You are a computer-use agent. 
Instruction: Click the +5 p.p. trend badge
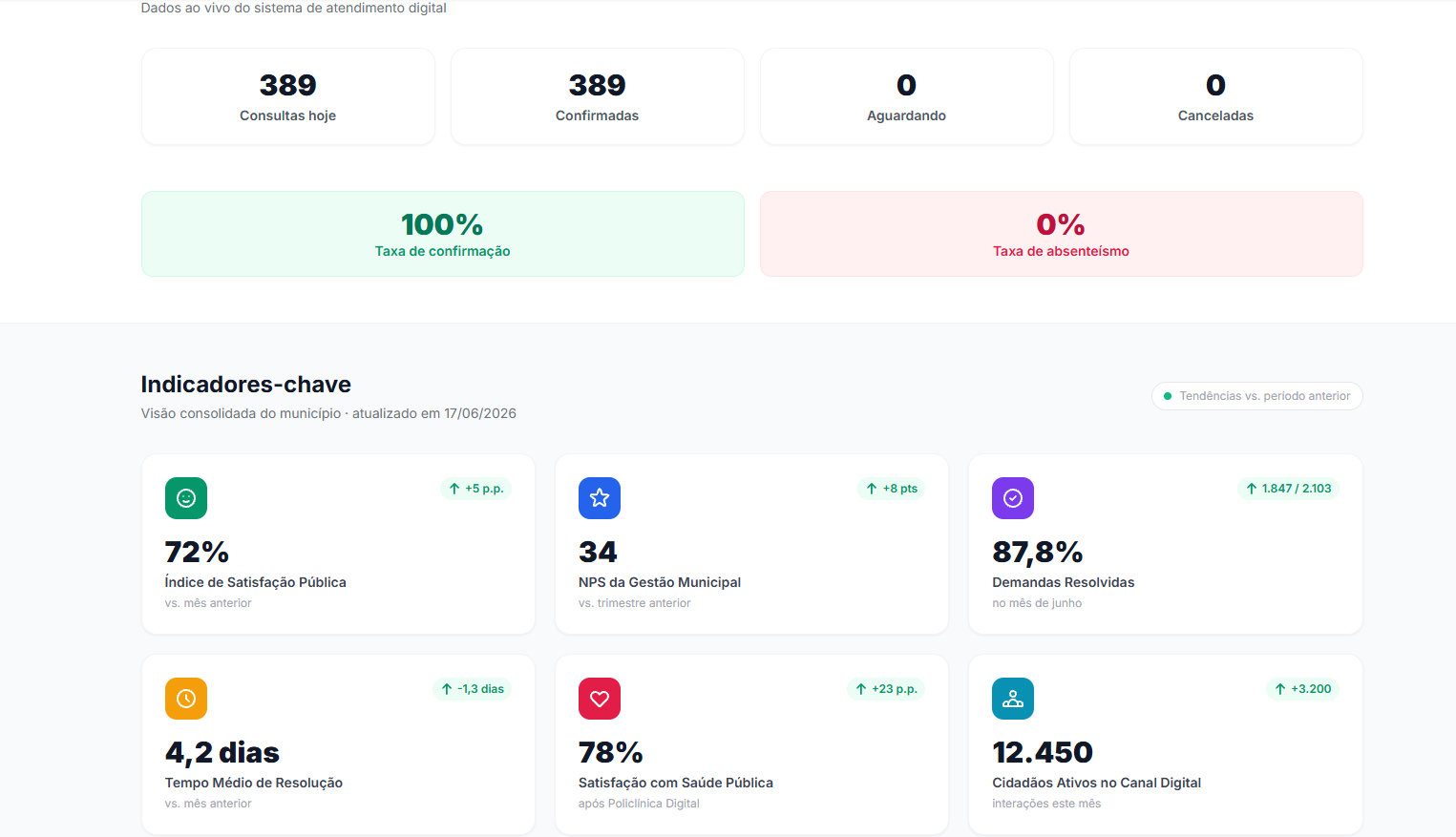pos(475,489)
